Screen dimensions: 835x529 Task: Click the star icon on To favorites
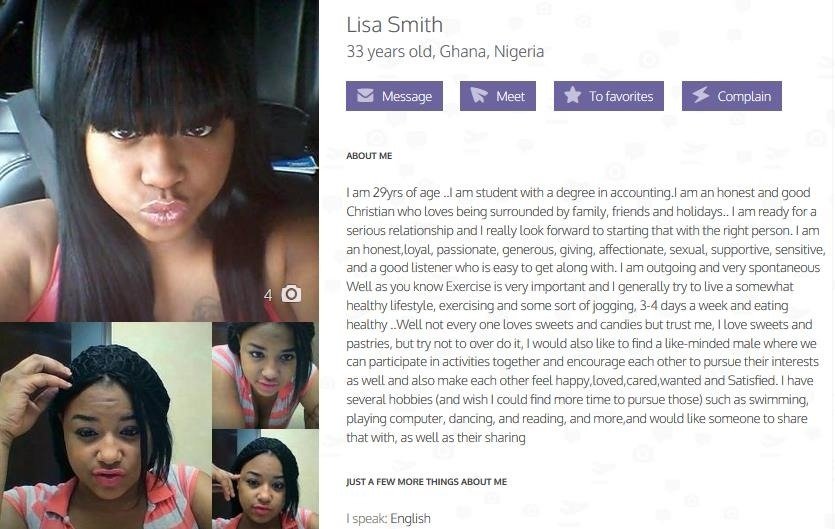[x=572, y=95]
